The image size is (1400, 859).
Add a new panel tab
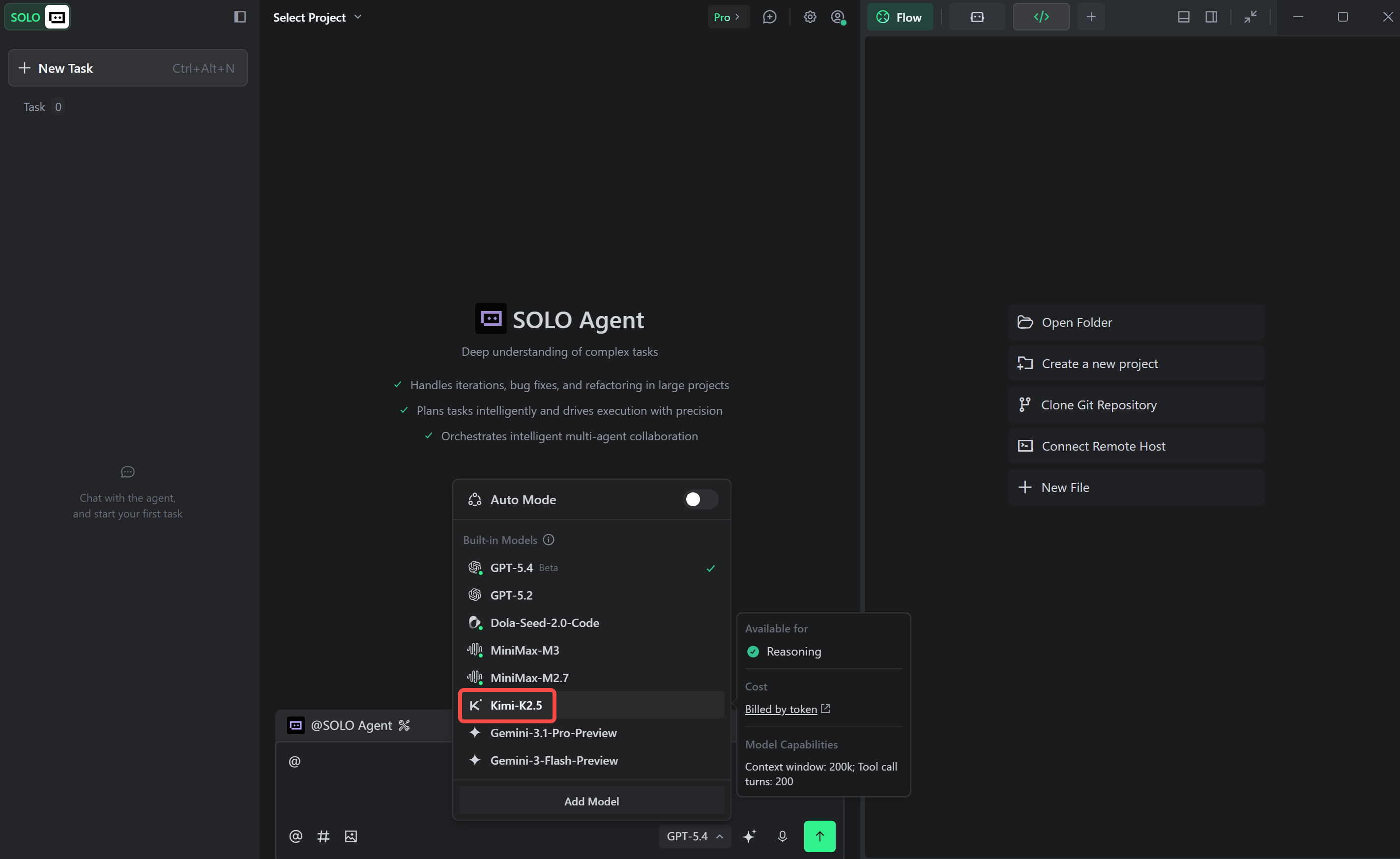tap(1091, 17)
